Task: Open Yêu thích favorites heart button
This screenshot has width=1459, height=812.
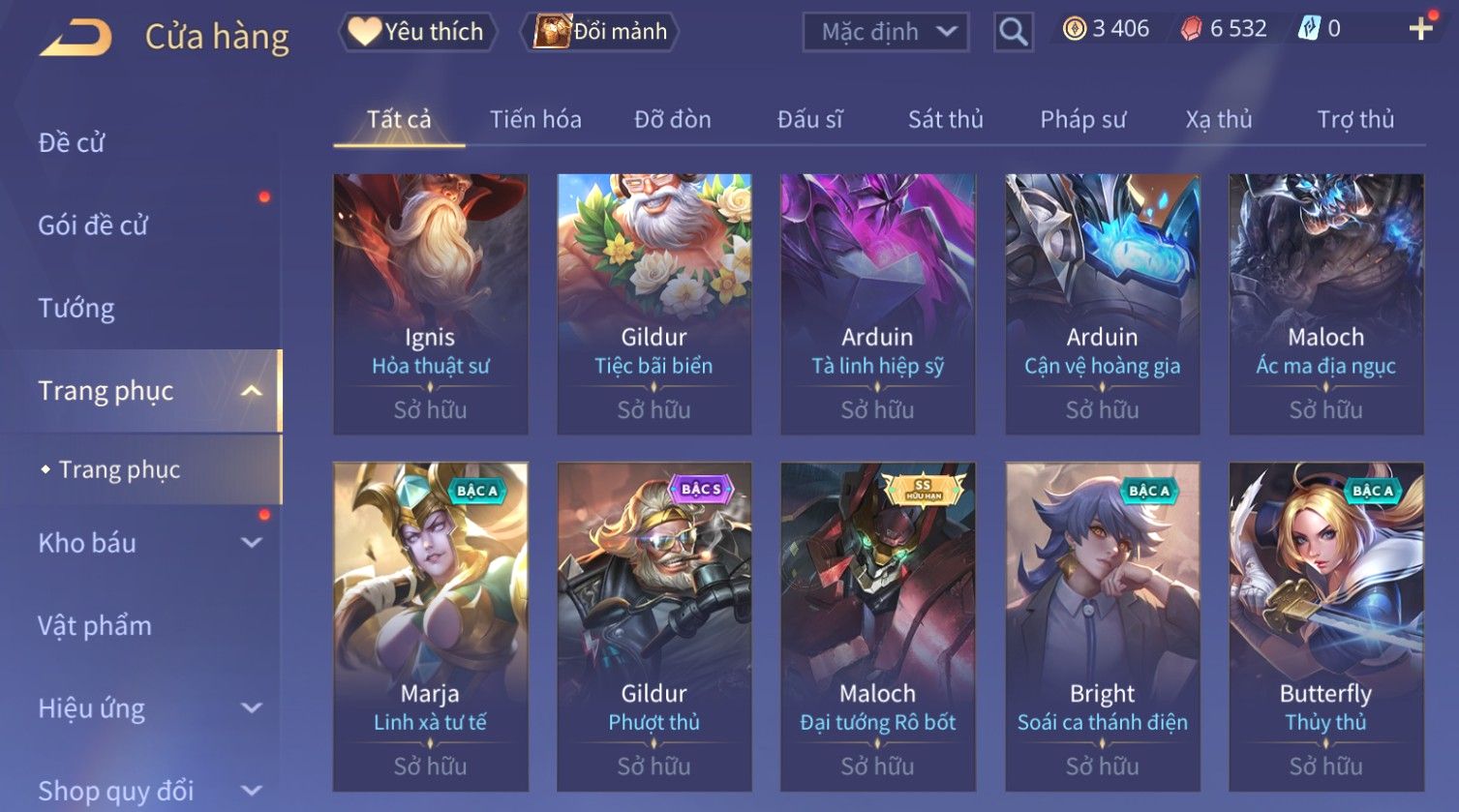Action: pos(417,32)
